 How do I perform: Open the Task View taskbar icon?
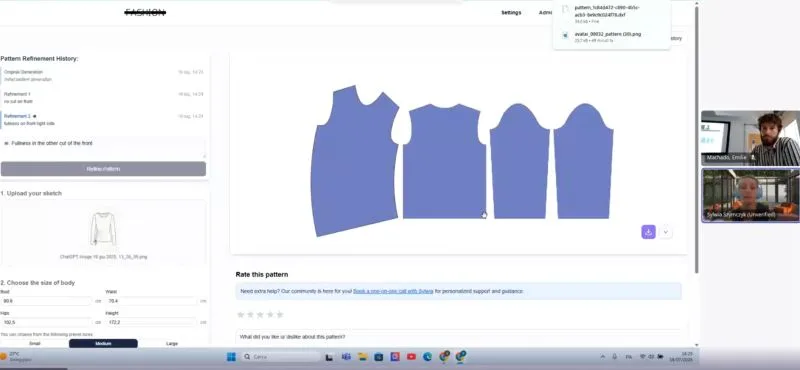[x=330, y=357]
